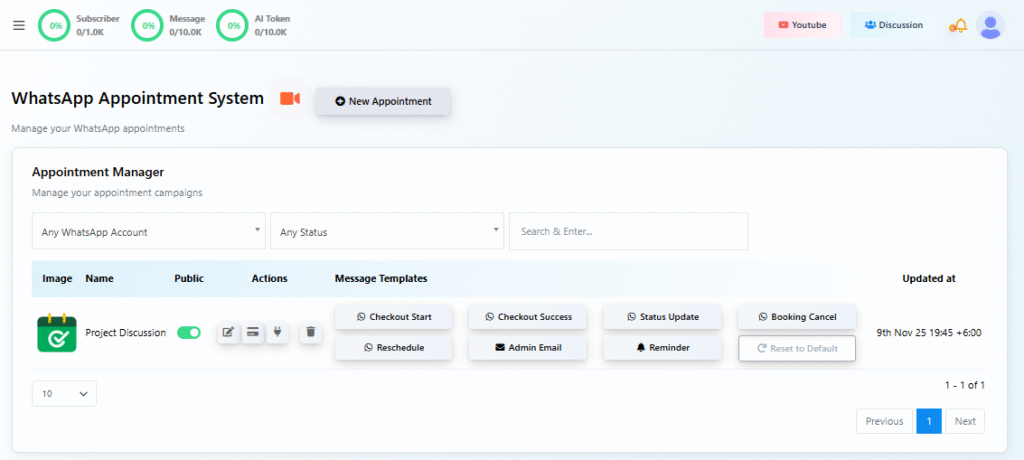1024x460 pixels.
Task: Open the notifications bell icon
Action: point(958,25)
